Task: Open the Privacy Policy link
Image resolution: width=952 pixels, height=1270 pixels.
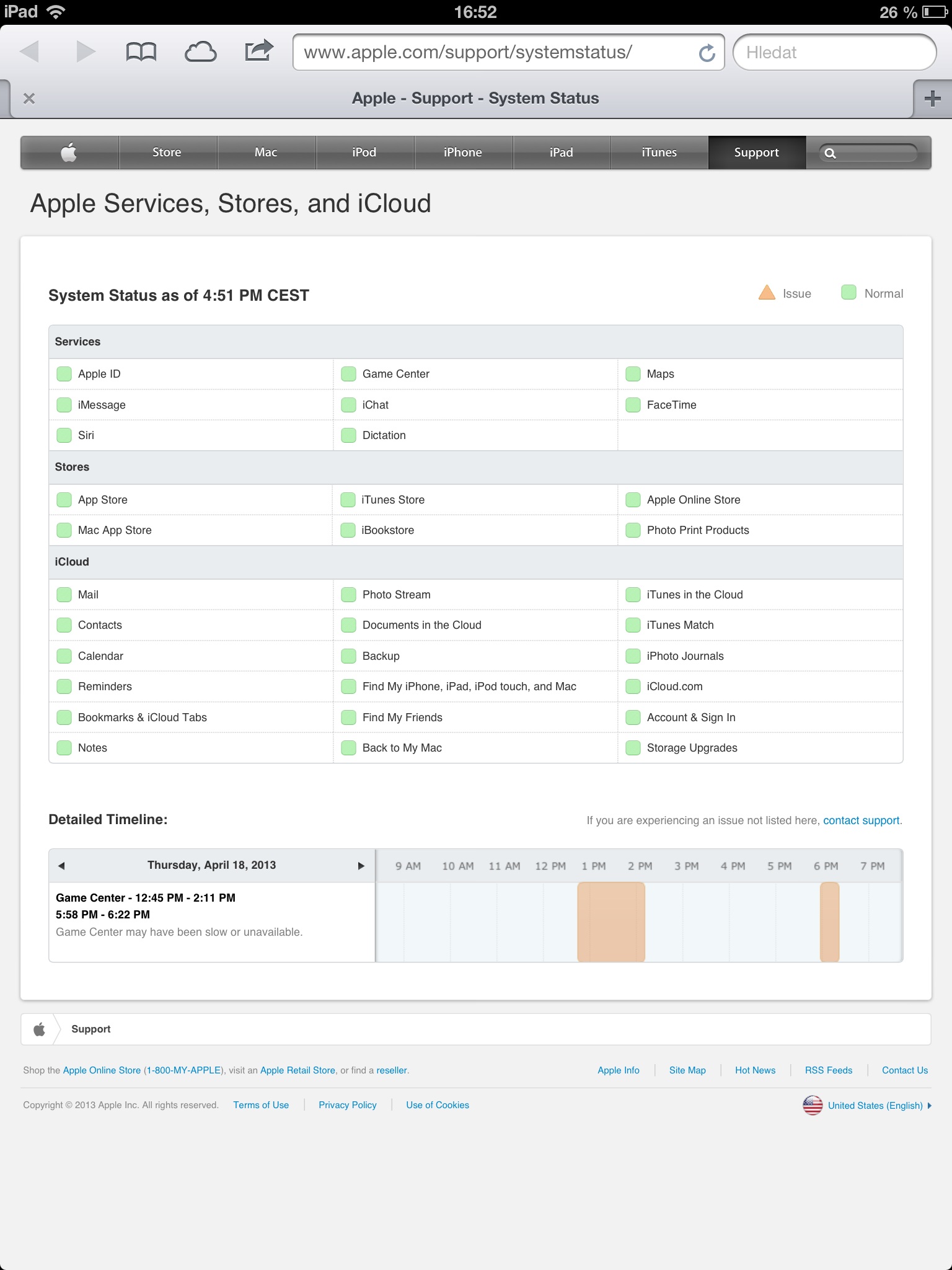Action: pyautogui.click(x=347, y=1105)
